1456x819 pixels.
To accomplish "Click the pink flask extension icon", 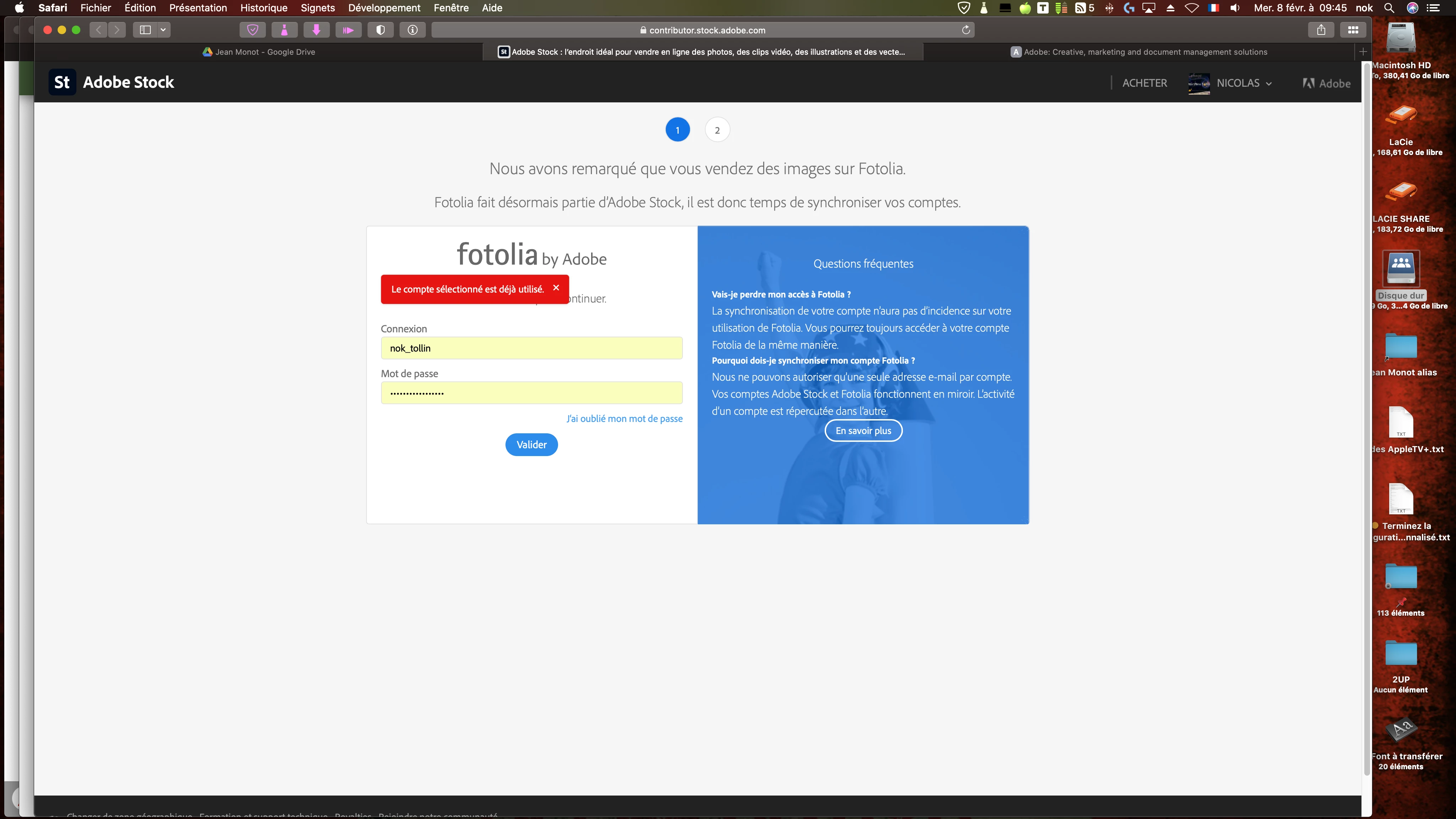I will click(284, 30).
